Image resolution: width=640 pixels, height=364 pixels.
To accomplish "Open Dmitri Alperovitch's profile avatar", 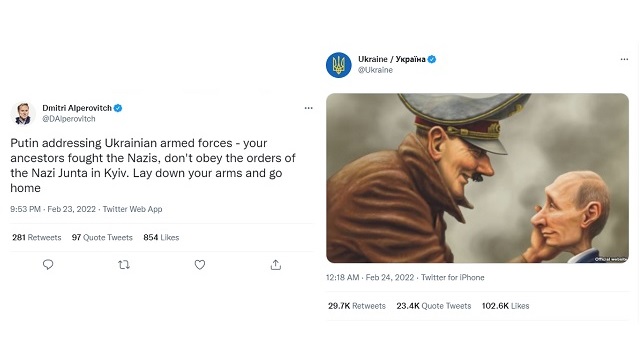I will coord(23,113).
